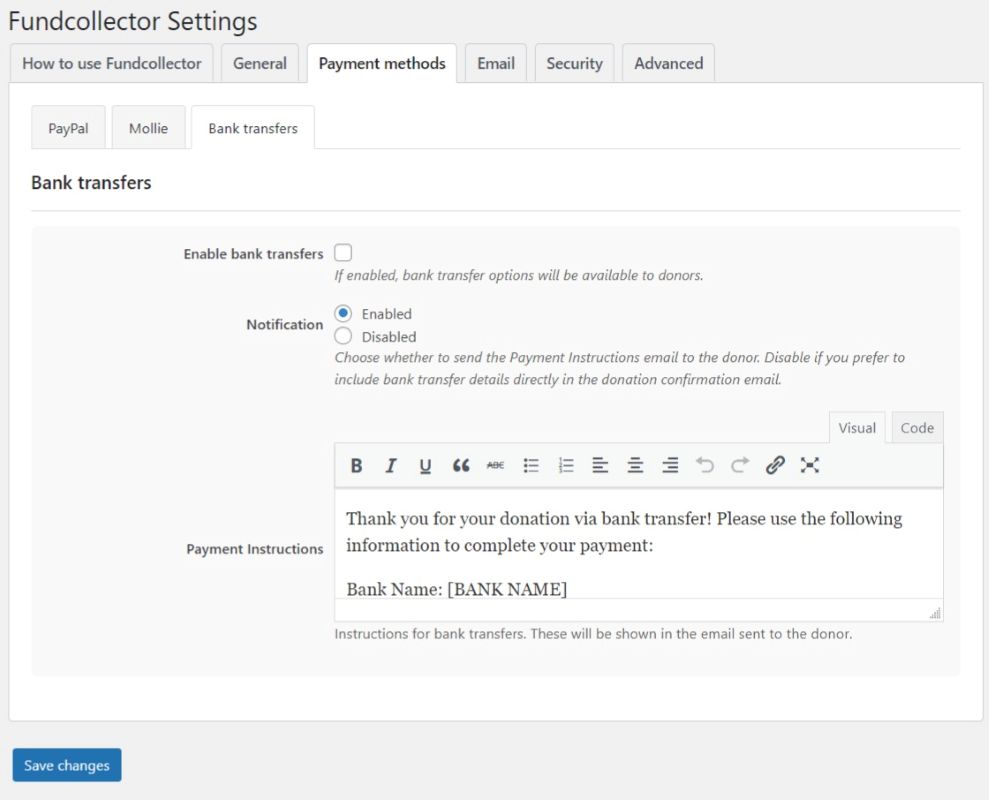
Task: Enable bank transfers for donors
Action: [x=345, y=253]
